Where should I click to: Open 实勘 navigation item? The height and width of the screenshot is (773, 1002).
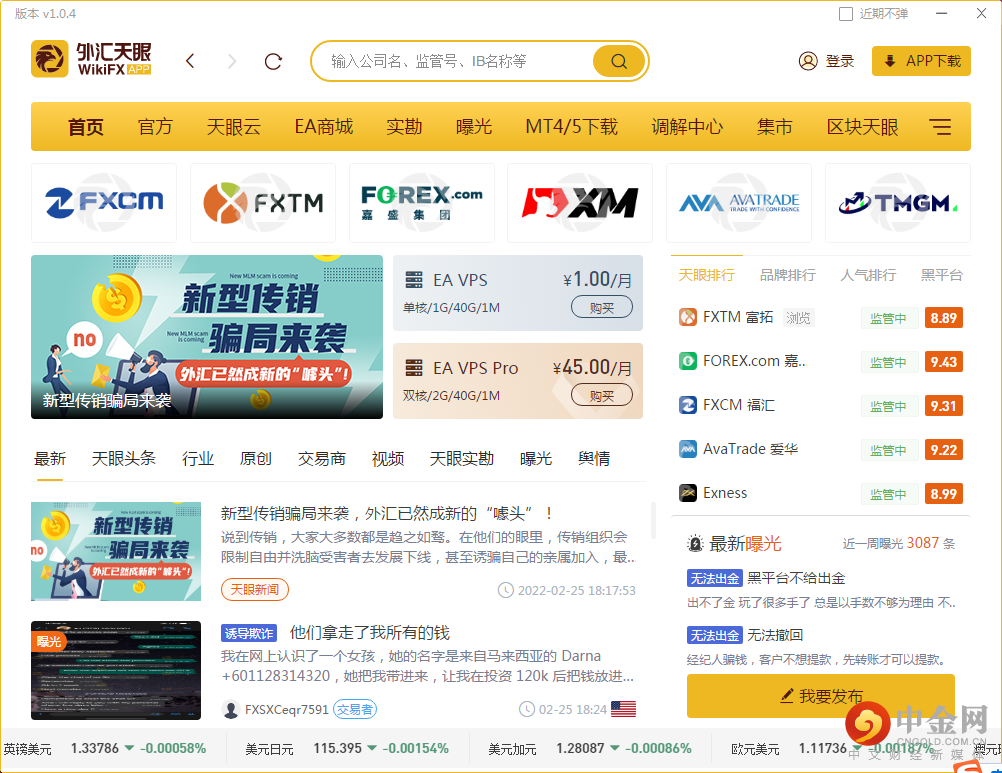click(404, 126)
